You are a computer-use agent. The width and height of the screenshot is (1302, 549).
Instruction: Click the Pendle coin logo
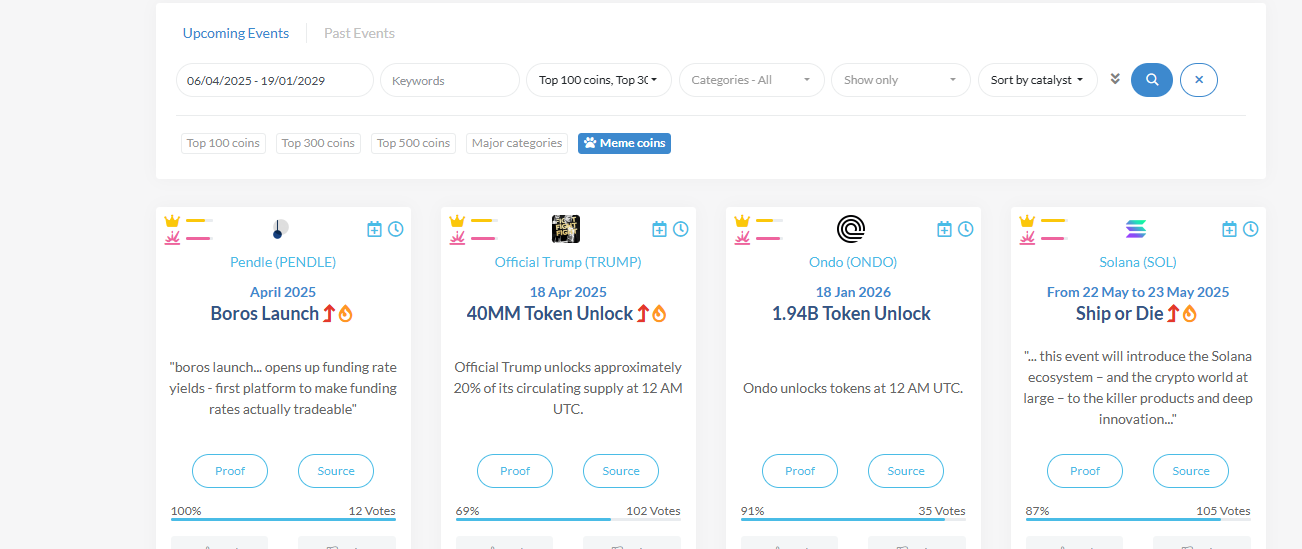(280, 229)
